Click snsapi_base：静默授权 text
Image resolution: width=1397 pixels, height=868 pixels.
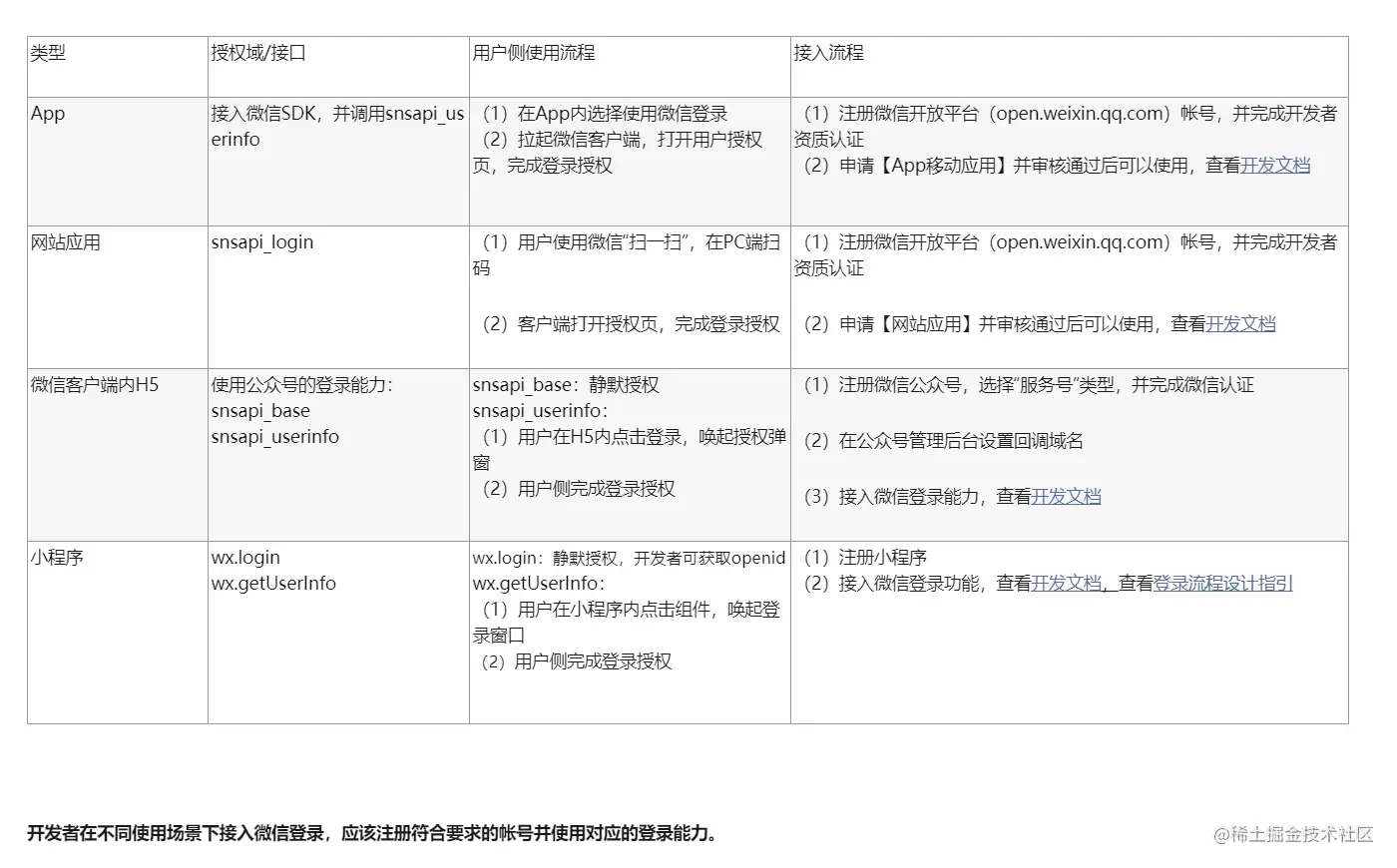566,385
